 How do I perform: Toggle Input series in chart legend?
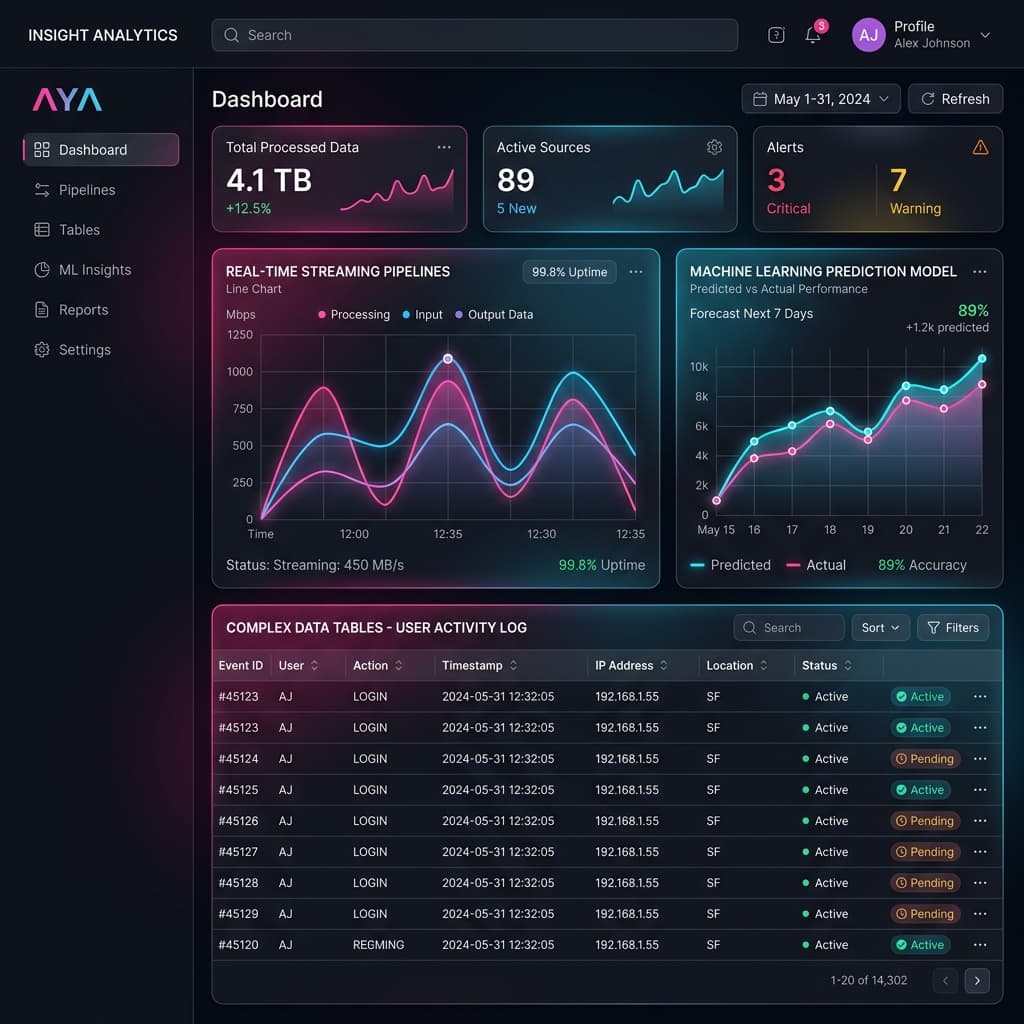tap(422, 315)
